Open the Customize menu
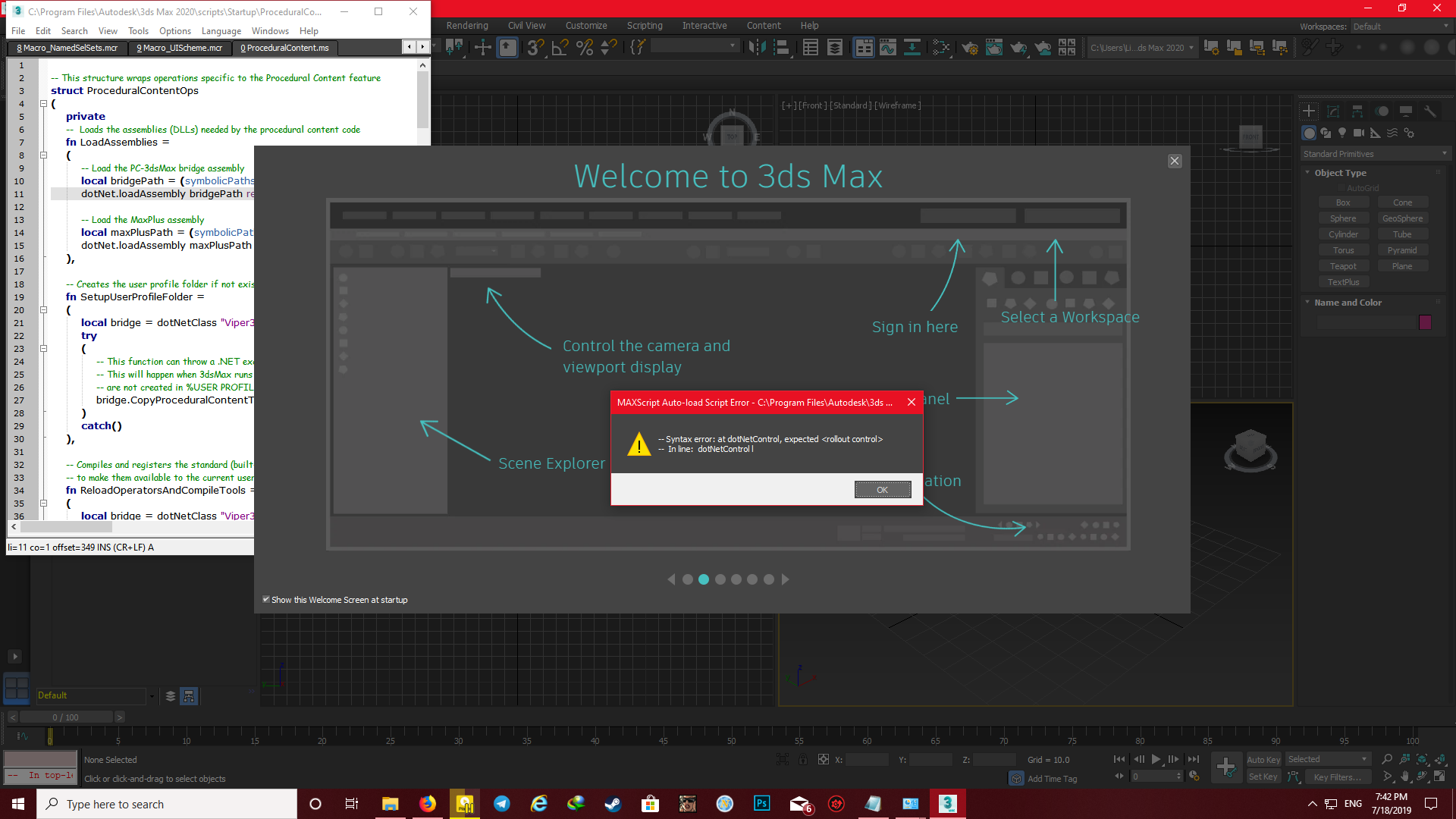The height and width of the screenshot is (819, 1456). pos(586,25)
